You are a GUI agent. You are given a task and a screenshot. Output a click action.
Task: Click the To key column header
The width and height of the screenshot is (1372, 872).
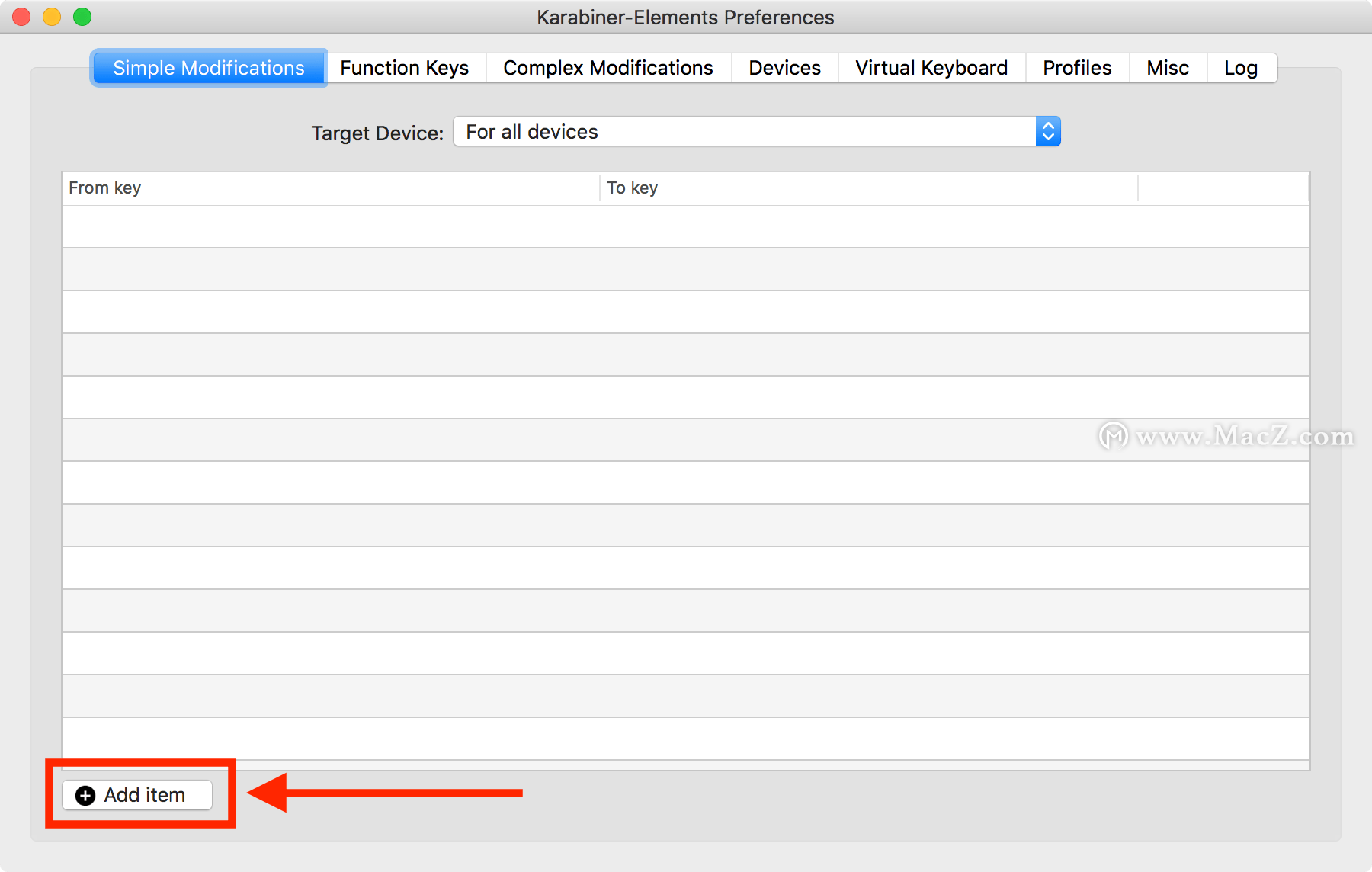(x=869, y=188)
